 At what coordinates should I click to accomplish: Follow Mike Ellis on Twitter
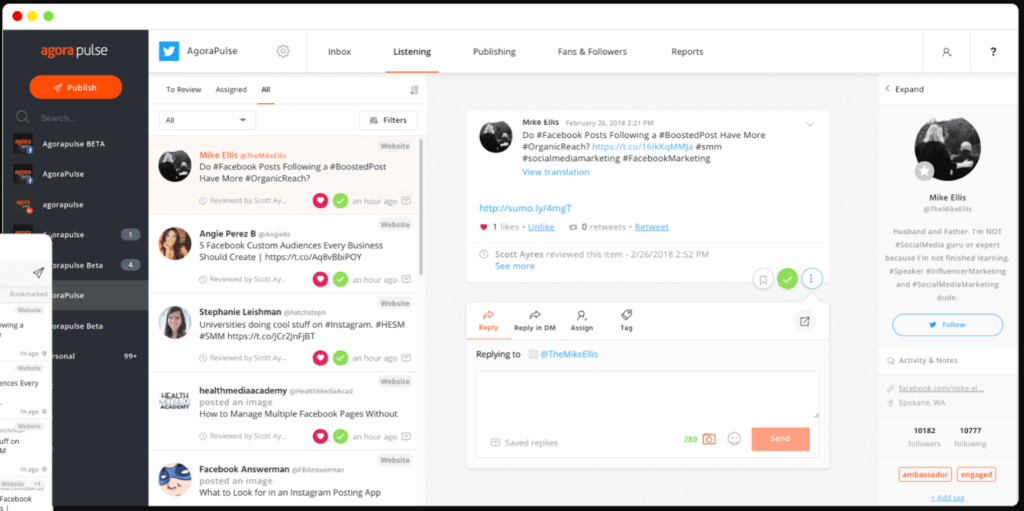(948, 325)
